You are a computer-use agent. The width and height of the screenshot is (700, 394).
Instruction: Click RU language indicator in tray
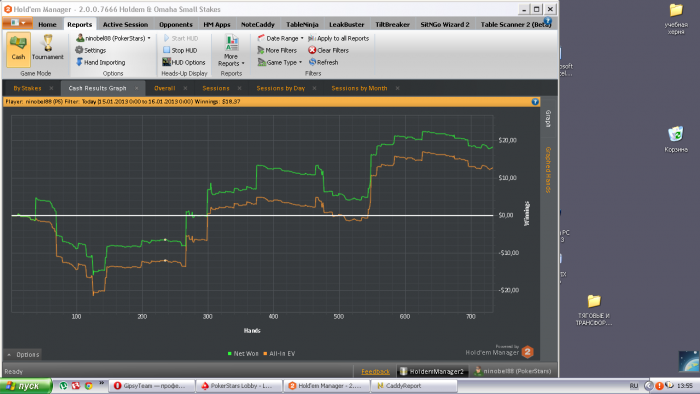633,386
